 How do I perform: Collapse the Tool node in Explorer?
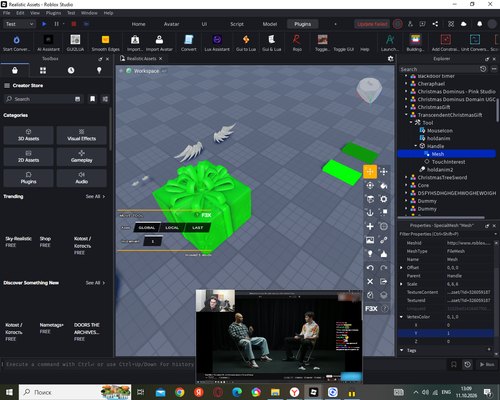411,123
